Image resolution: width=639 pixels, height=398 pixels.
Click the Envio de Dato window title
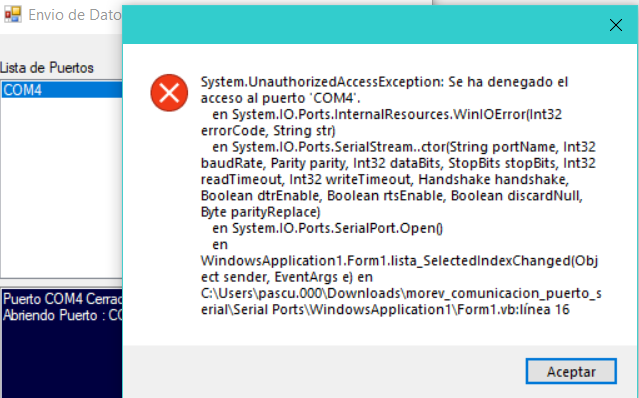click(x=75, y=15)
